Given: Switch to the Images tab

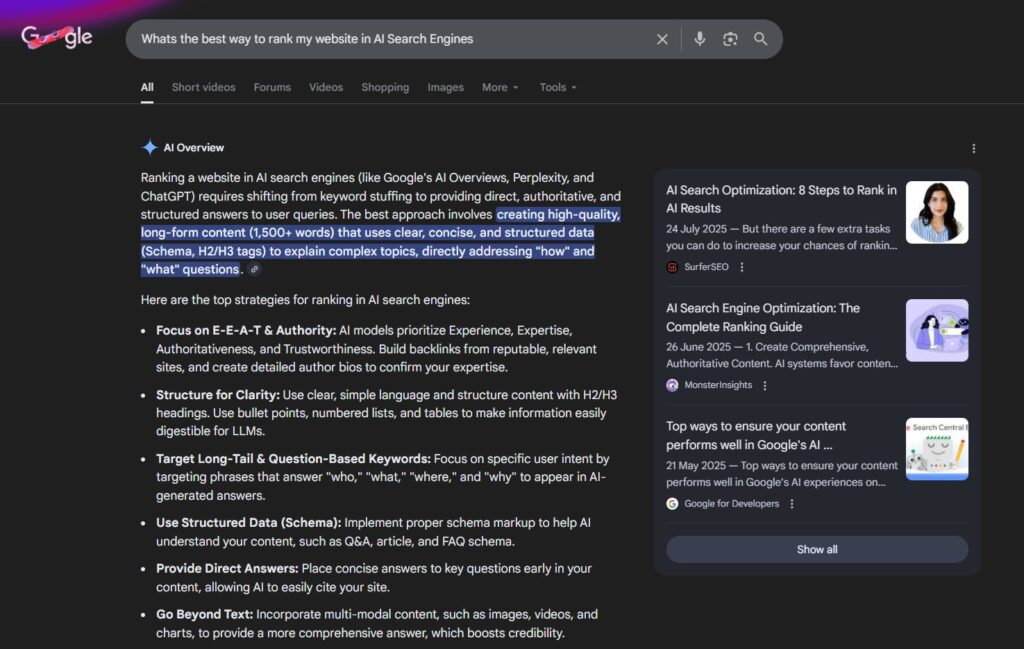Looking at the screenshot, I should [445, 87].
